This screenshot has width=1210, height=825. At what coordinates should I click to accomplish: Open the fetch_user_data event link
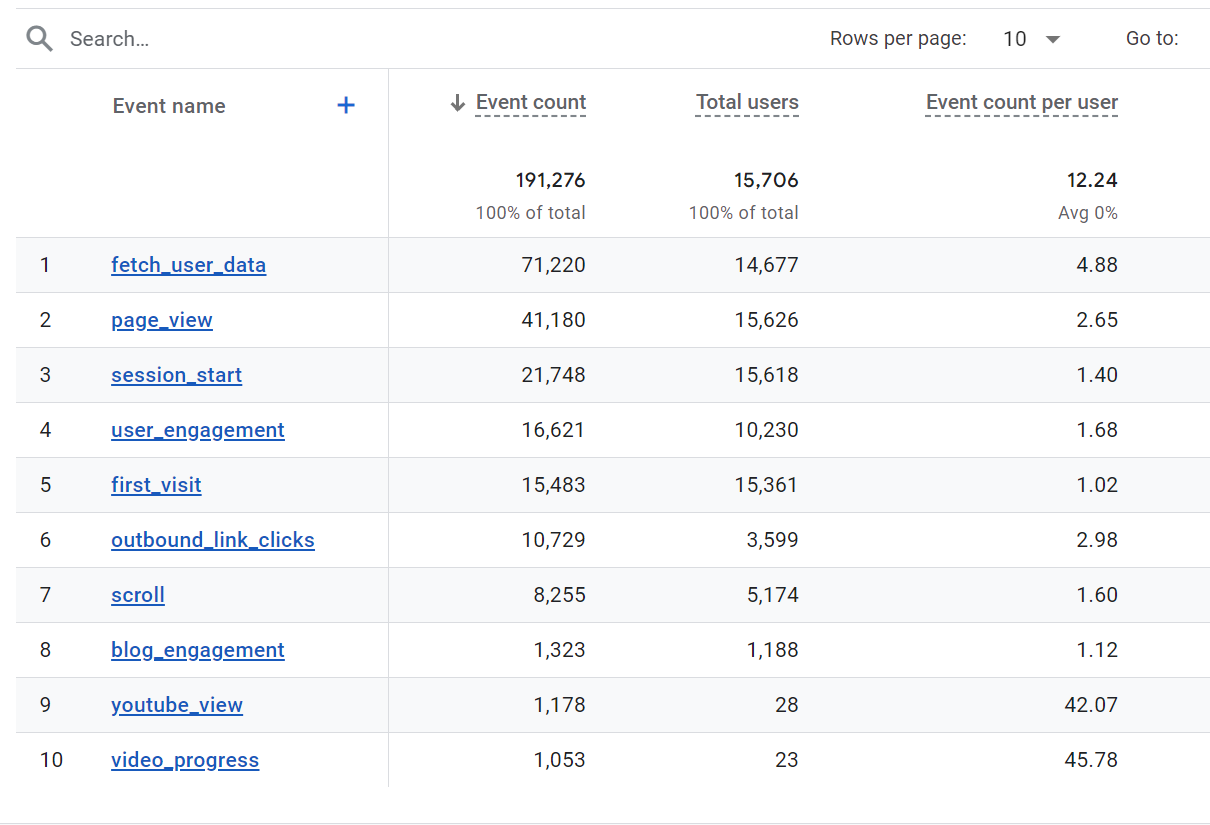(188, 265)
